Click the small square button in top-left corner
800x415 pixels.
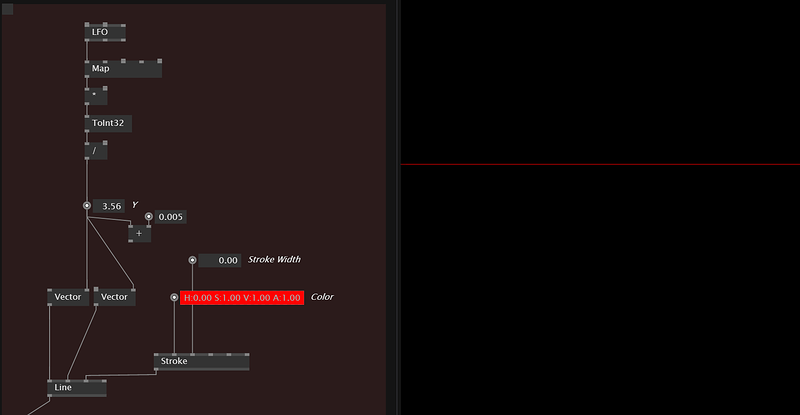[x=8, y=9]
